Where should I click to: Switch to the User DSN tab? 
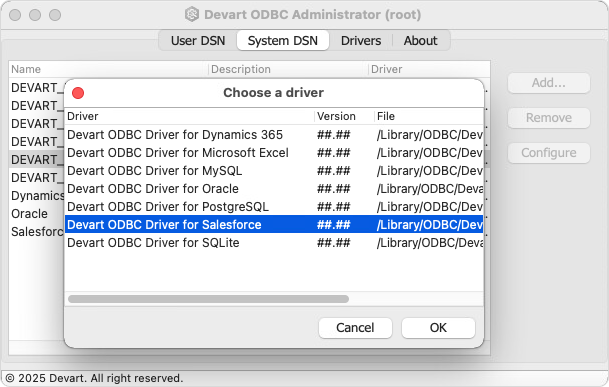pyautogui.click(x=198, y=40)
